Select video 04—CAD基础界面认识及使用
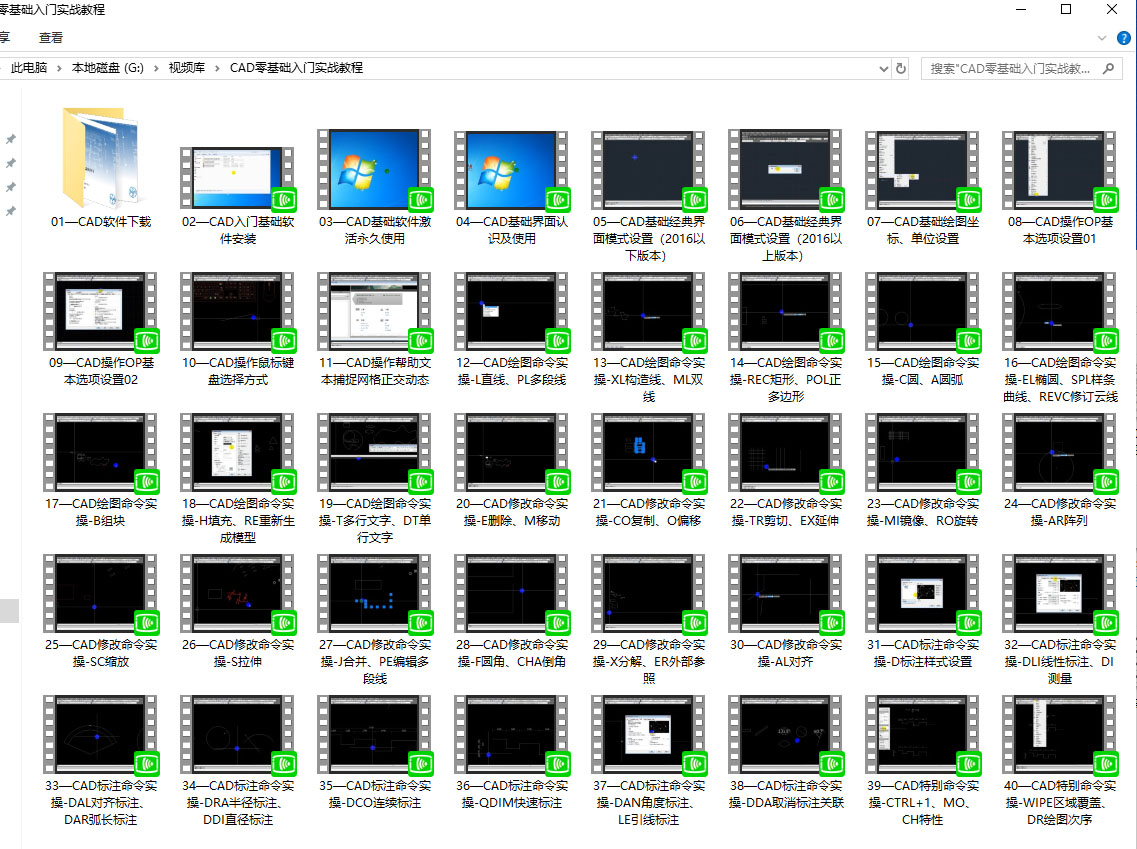 [x=511, y=170]
